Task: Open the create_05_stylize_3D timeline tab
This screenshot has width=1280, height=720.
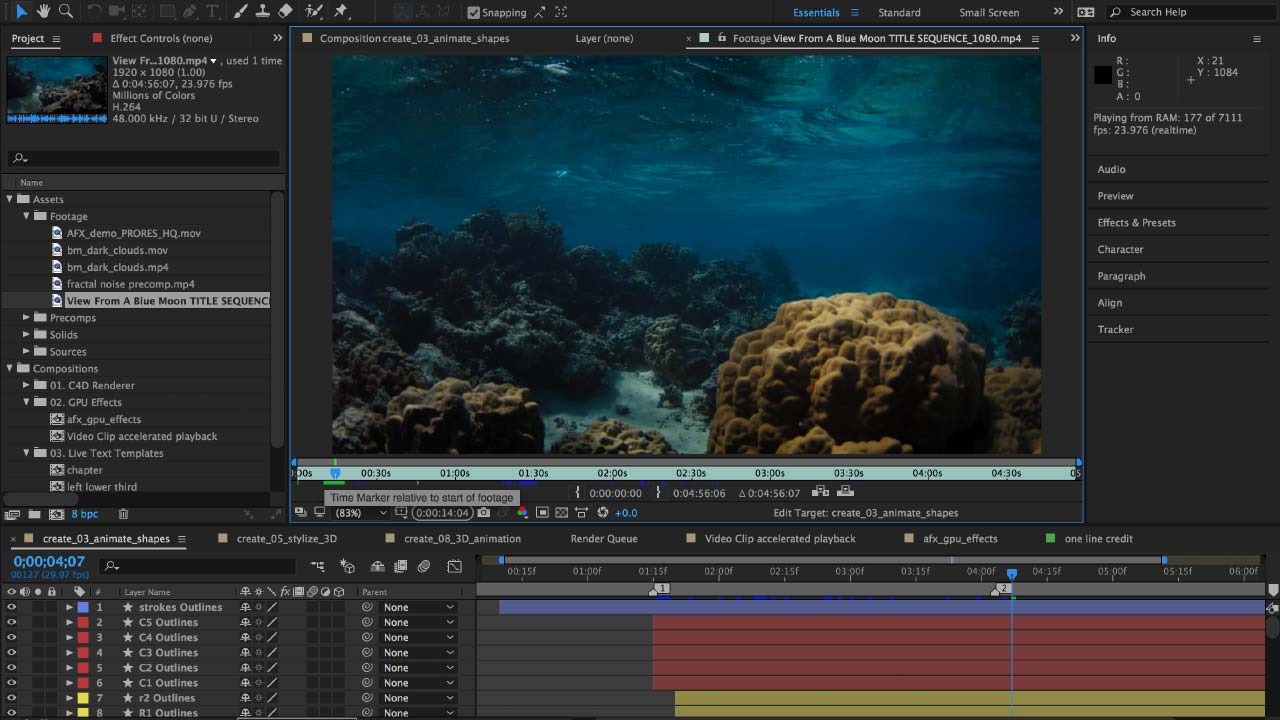Action: 286,539
